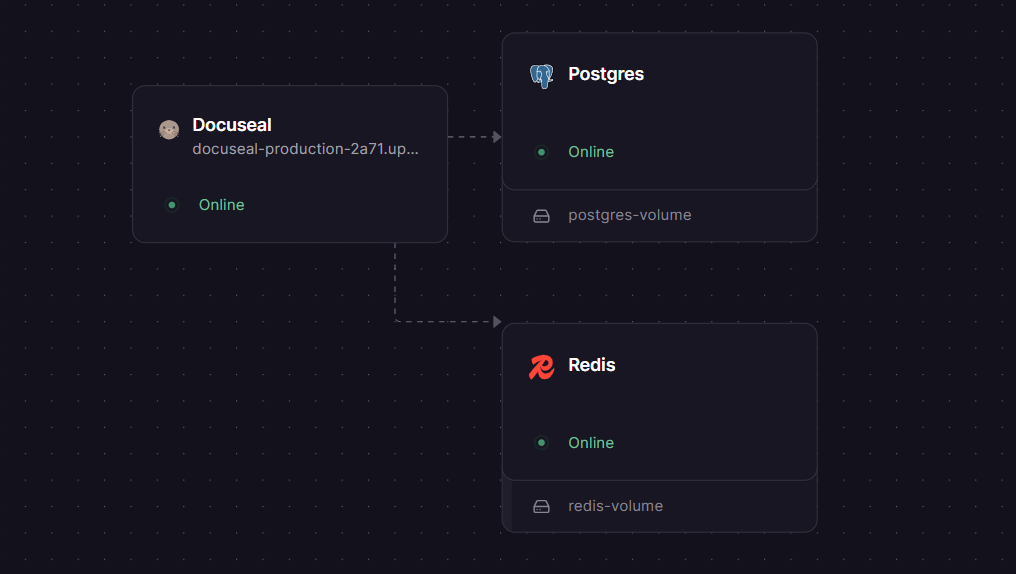Viewport: 1016px width, 574px height.
Task: Open the Redis service title
Action: click(x=592, y=365)
